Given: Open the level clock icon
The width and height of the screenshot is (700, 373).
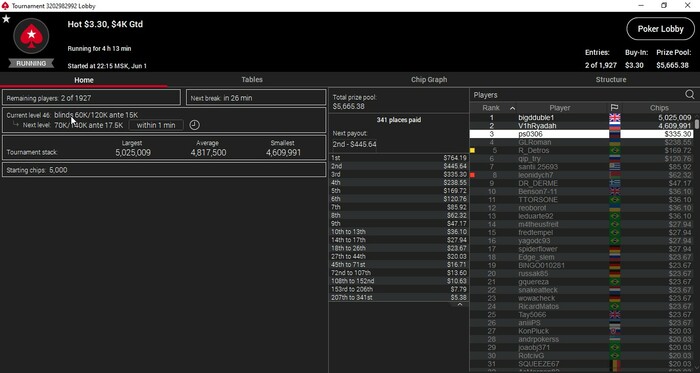Looking at the screenshot, I should [194, 125].
